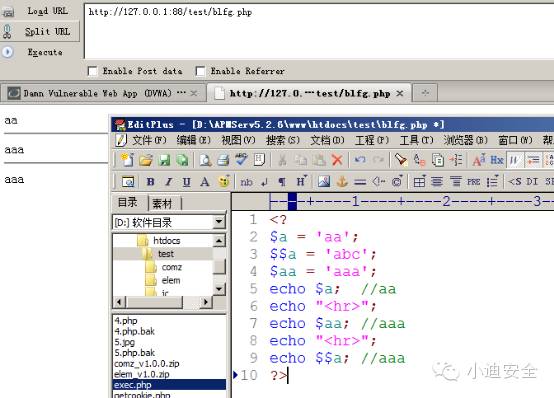Open 工具(T) menu
This screenshot has width=554, height=398.
coord(416,140)
